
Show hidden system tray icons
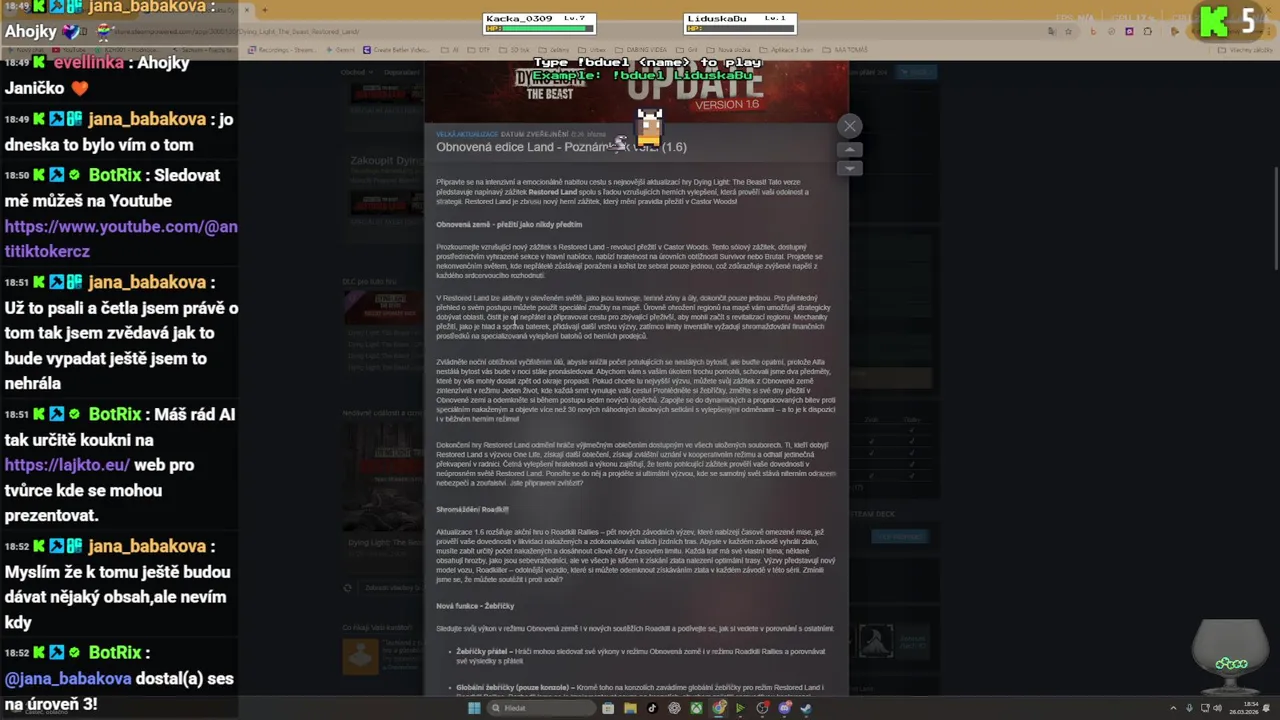tap(1173, 708)
